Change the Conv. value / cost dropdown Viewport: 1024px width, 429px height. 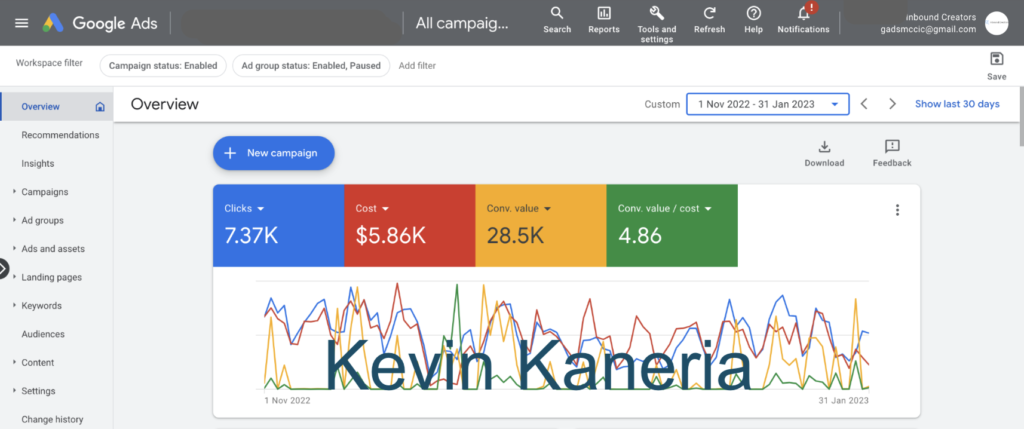(x=665, y=208)
